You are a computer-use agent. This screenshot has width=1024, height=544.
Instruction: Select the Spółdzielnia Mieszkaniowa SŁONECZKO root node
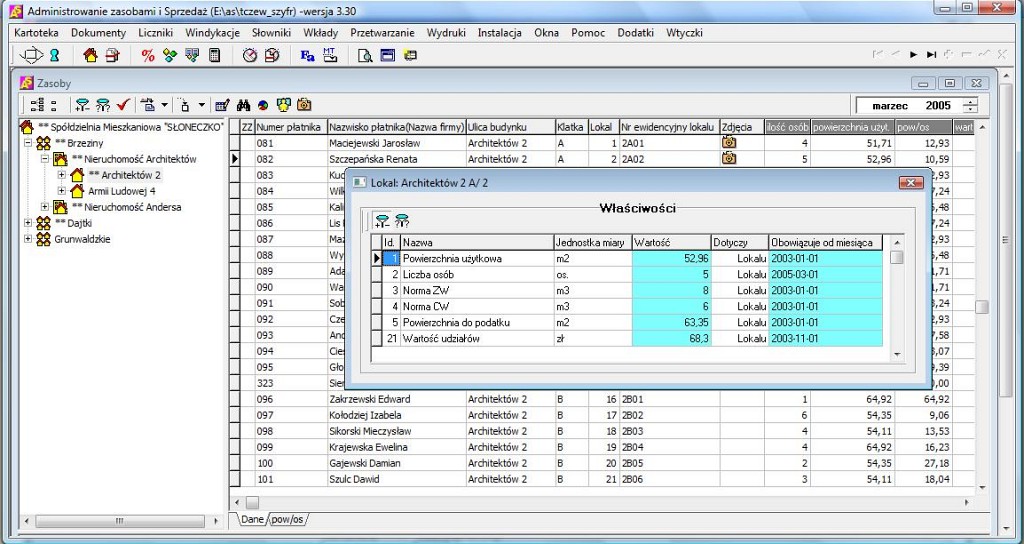click(x=131, y=127)
